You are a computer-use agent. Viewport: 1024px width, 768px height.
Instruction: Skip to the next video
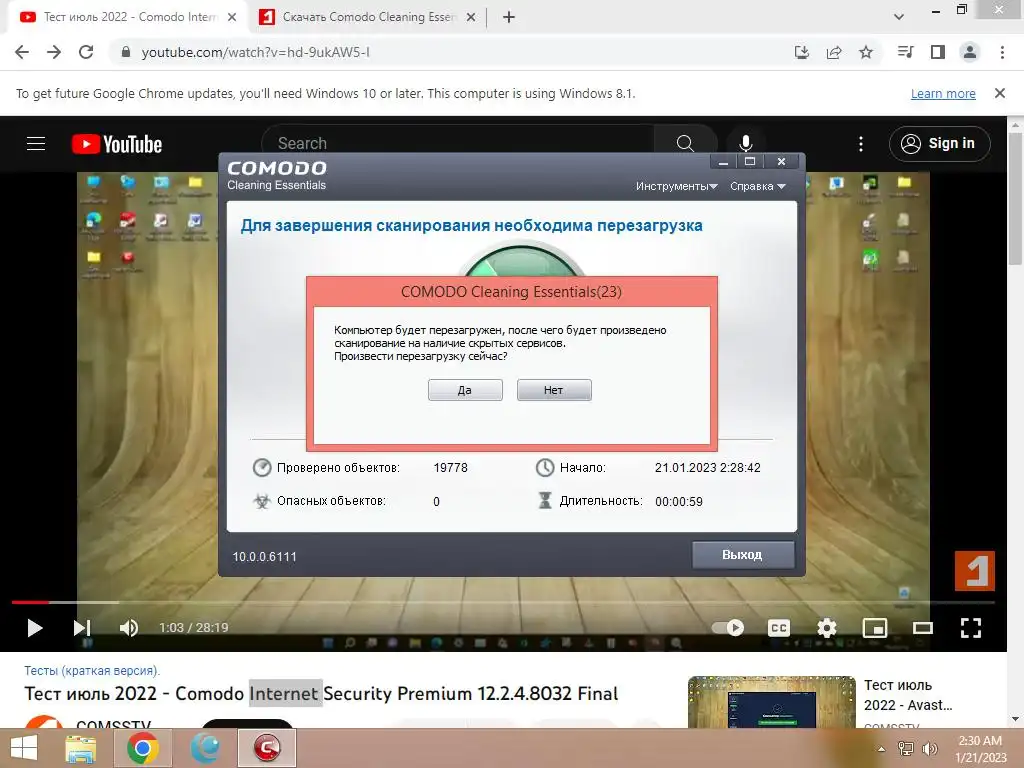(82, 628)
